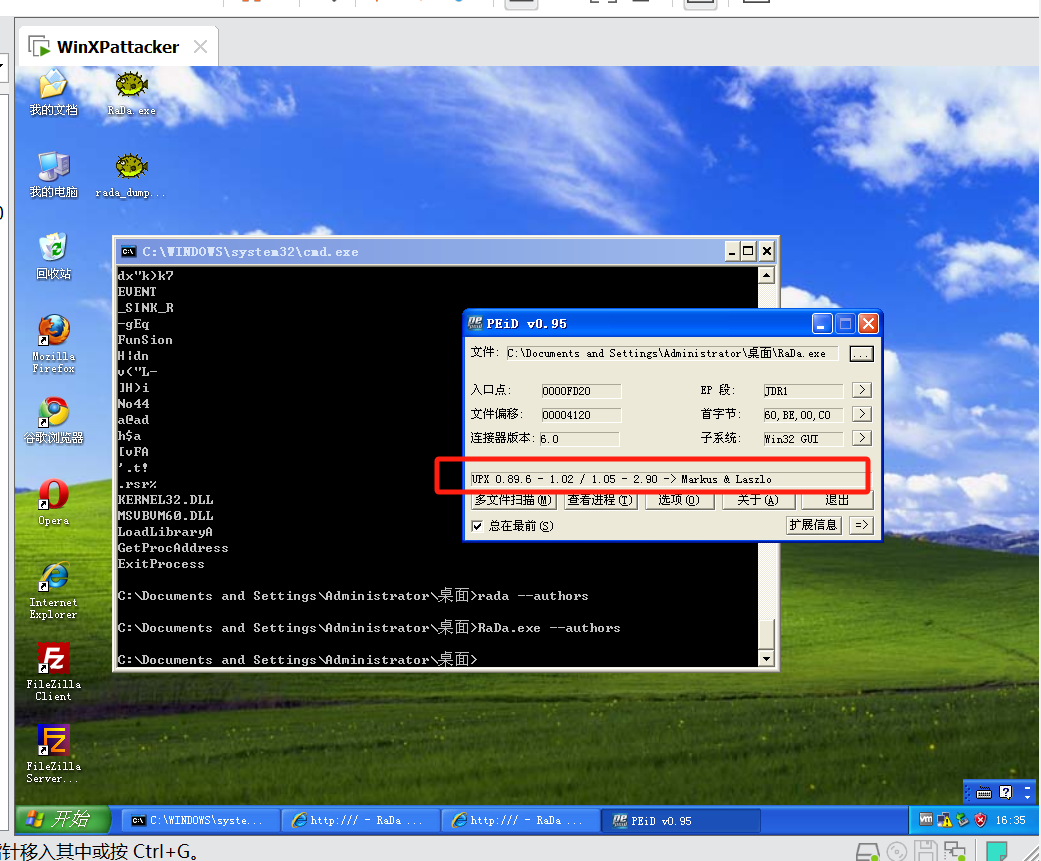Select FileZilla Server desktop shortcut
Image resolution: width=1041 pixels, height=861 pixels.
(53, 755)
